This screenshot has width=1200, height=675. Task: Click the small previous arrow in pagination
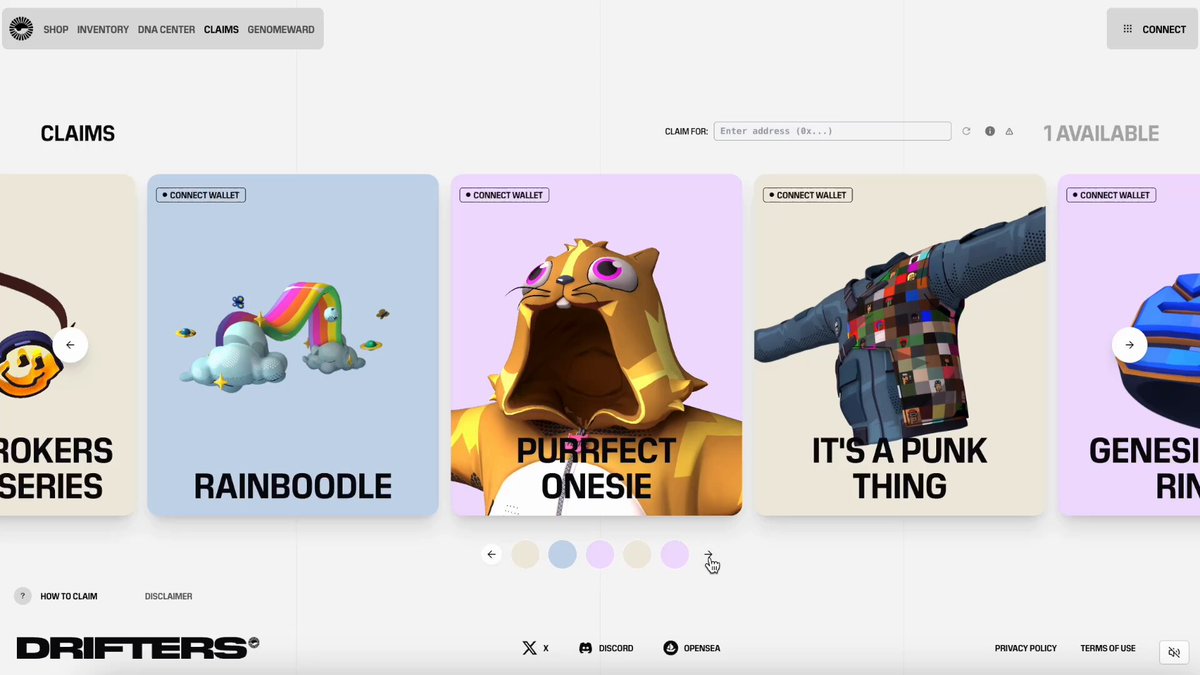tap(491, 554)
